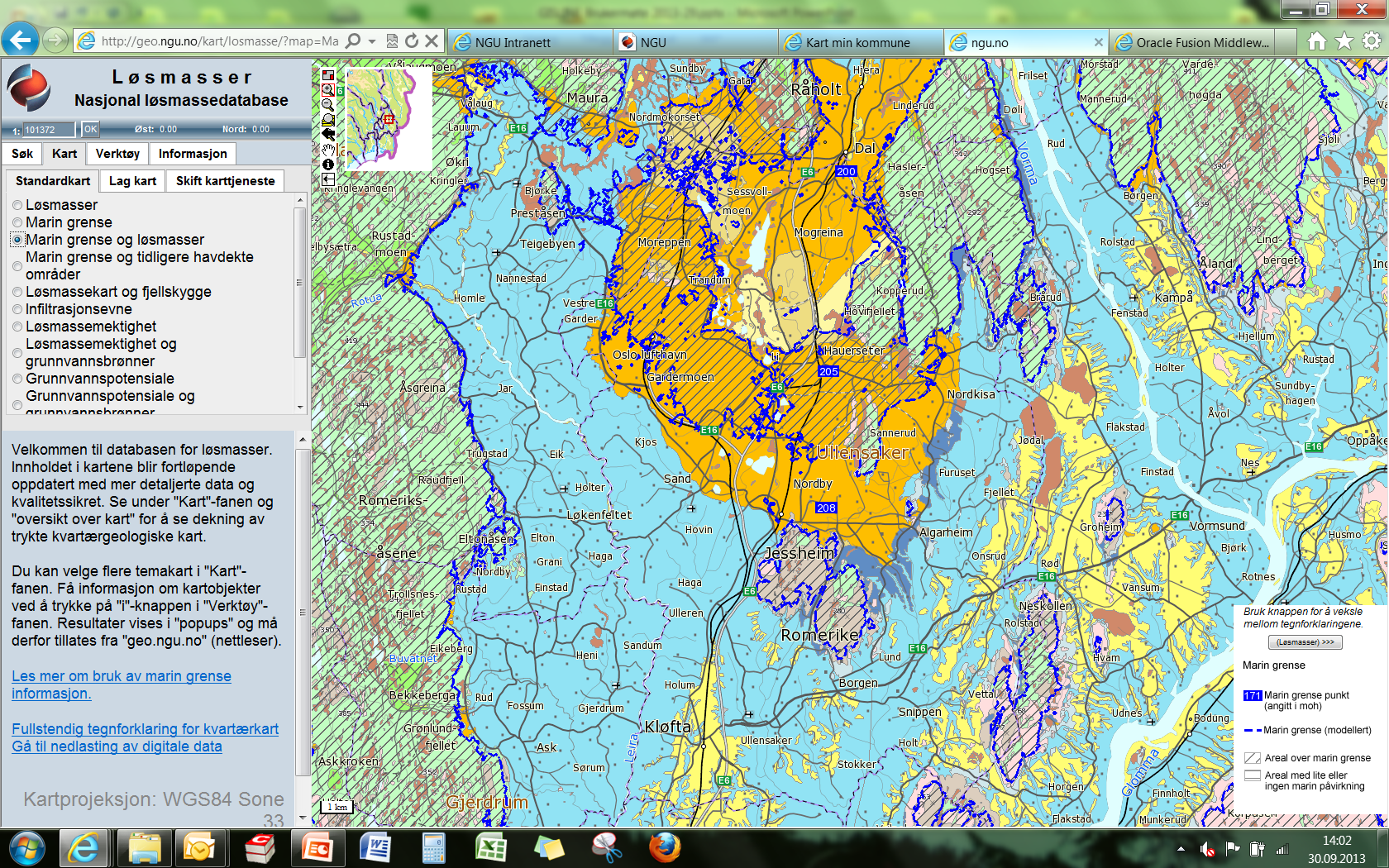Open the browser home icon
This screenshot has width=1389, height=868.
(x=1317, y=41)
